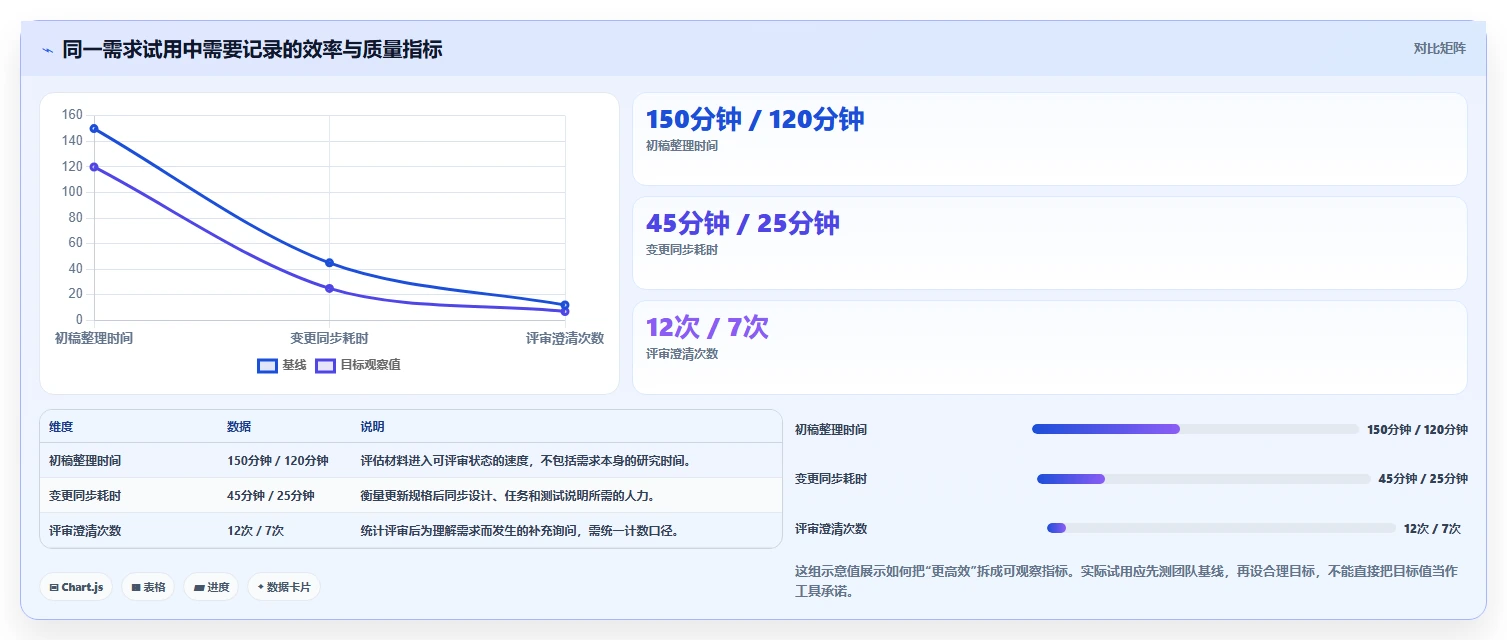Click 初稿整理时间 label on chart x-axis
This screenshot has width=1507, height=640.
point(94,338)
